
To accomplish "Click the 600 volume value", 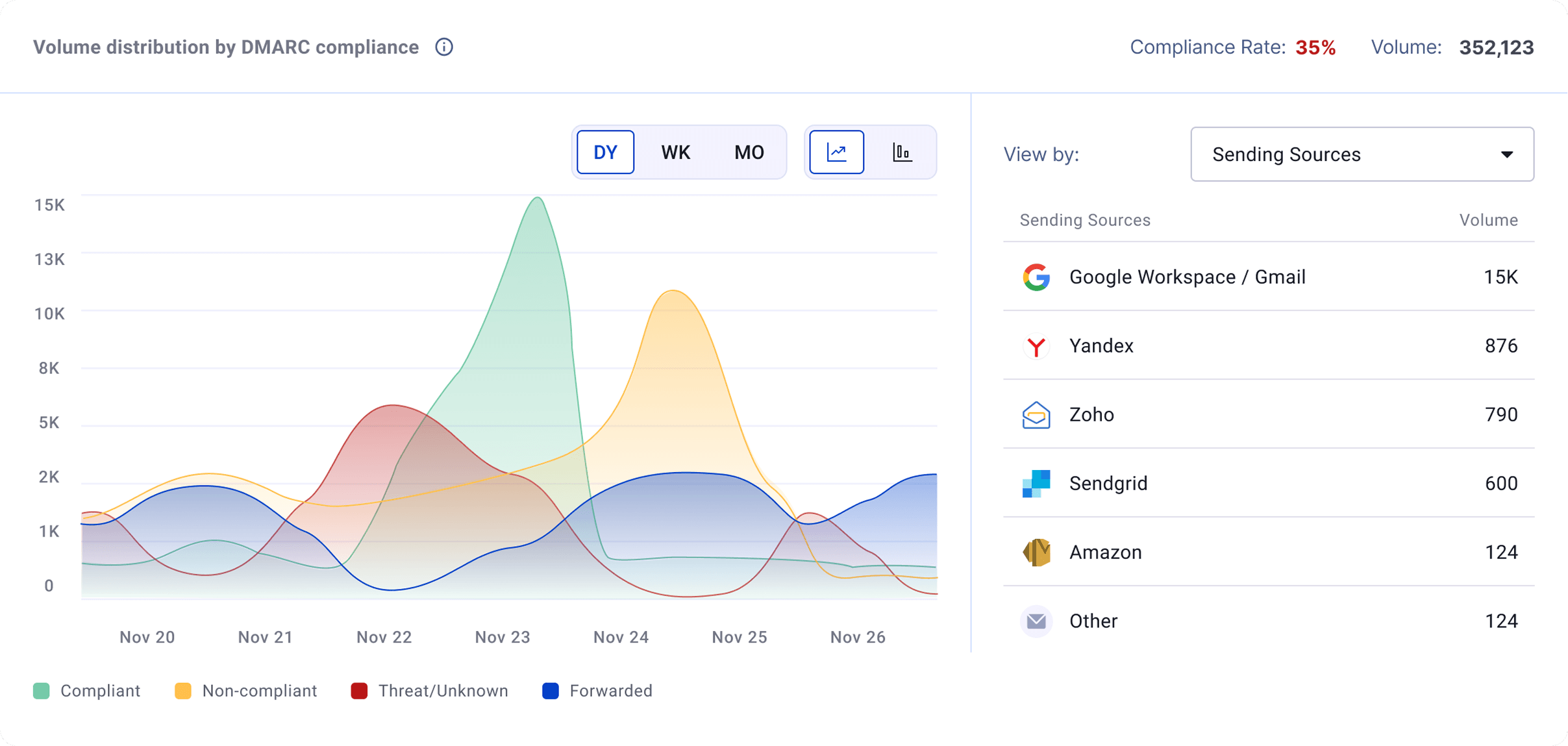I will pos(1501,484).
